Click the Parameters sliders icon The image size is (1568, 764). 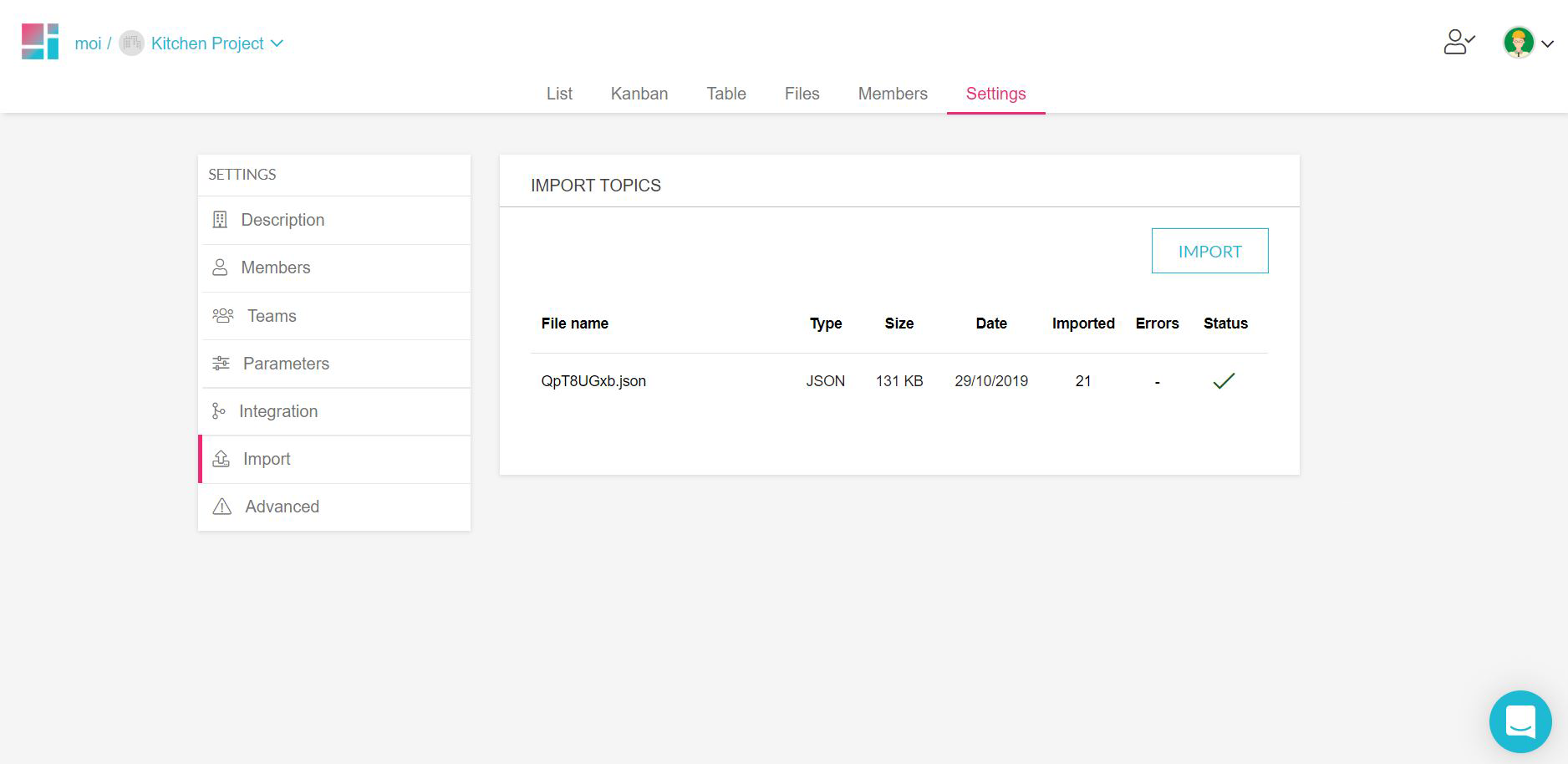[220, 363]
